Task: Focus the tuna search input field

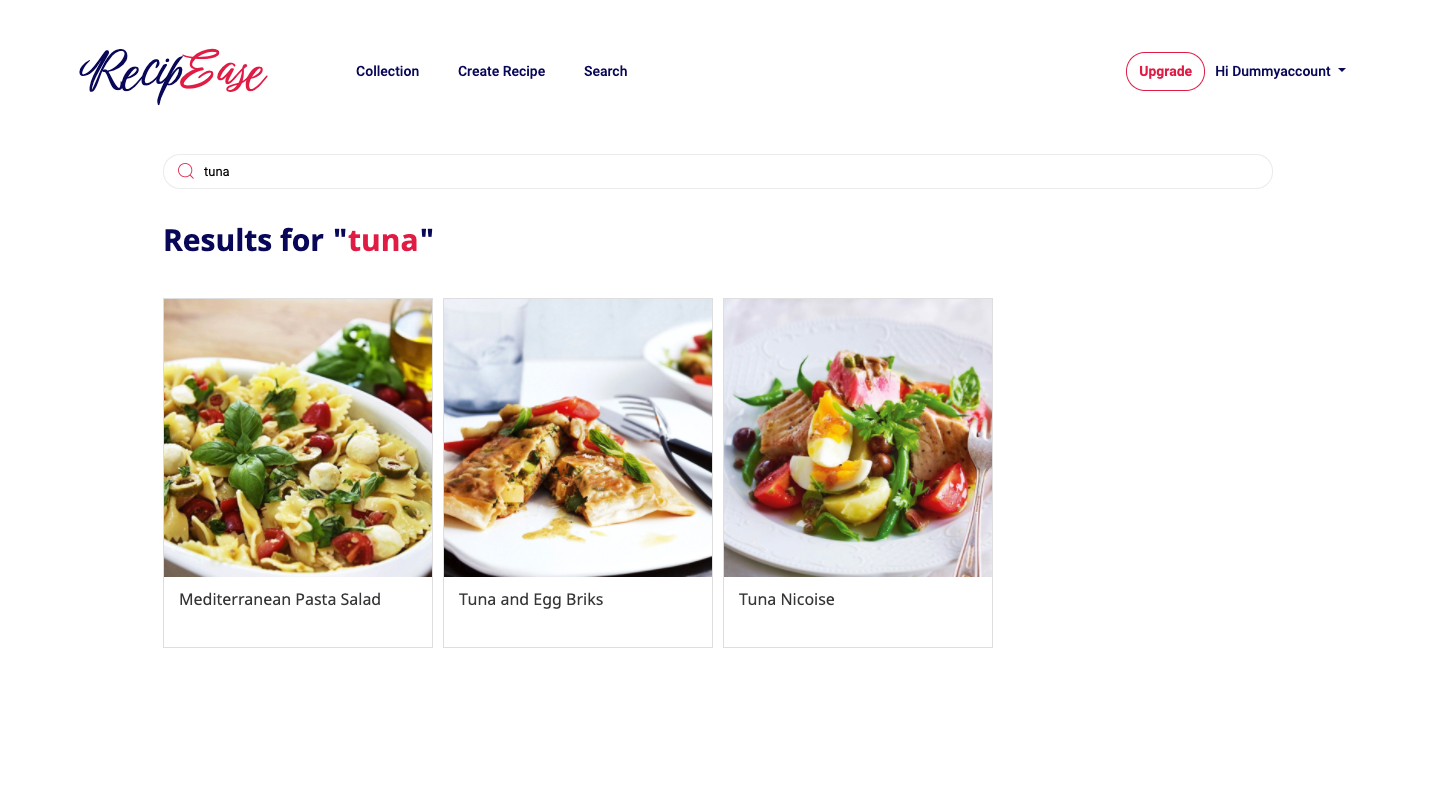Action: coord(717,171)
